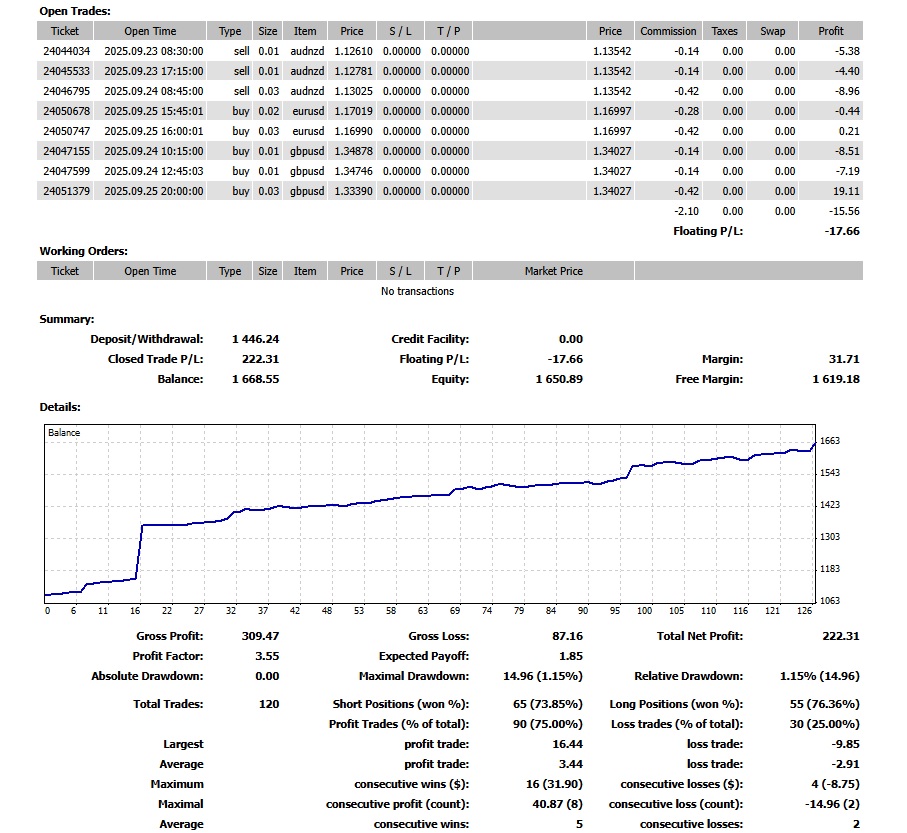Click the Deposit/Withdrawal value 1 446.24
This screenshot has height=833, width=907.
pyautogui.click(x=255, y=339)
